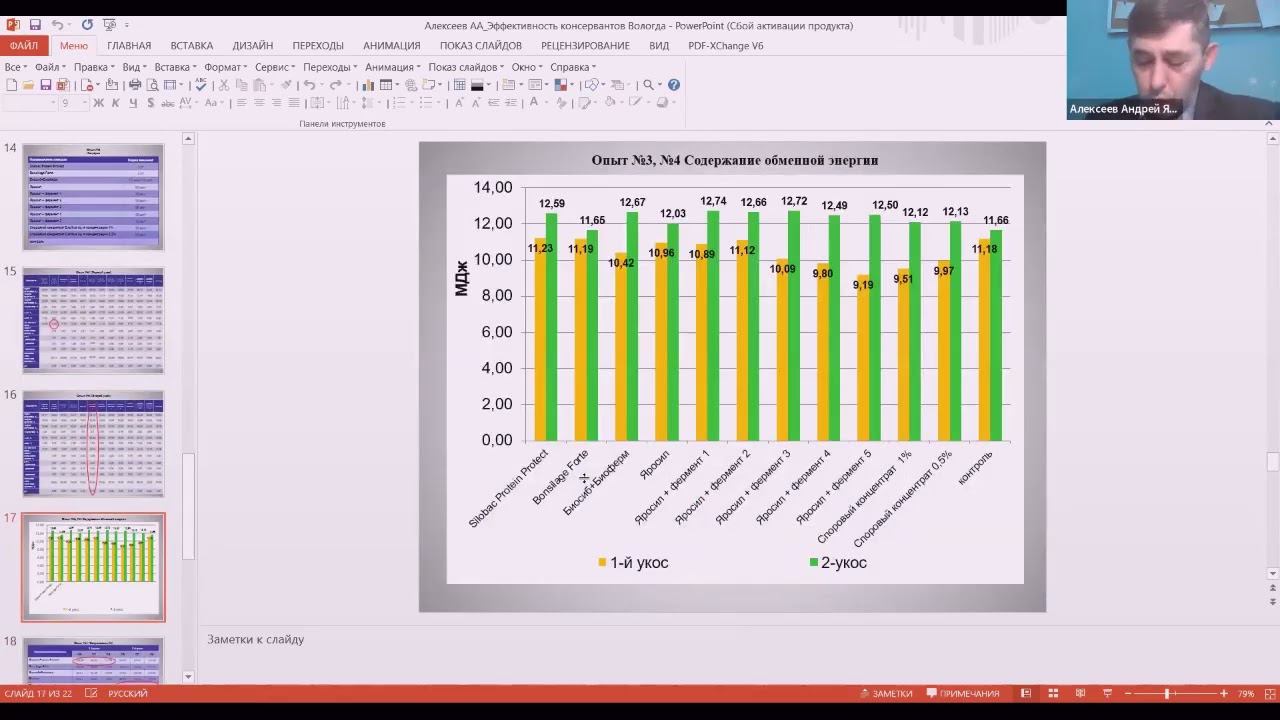Run the spelling check ABC icon

click(x=201, y=85)
